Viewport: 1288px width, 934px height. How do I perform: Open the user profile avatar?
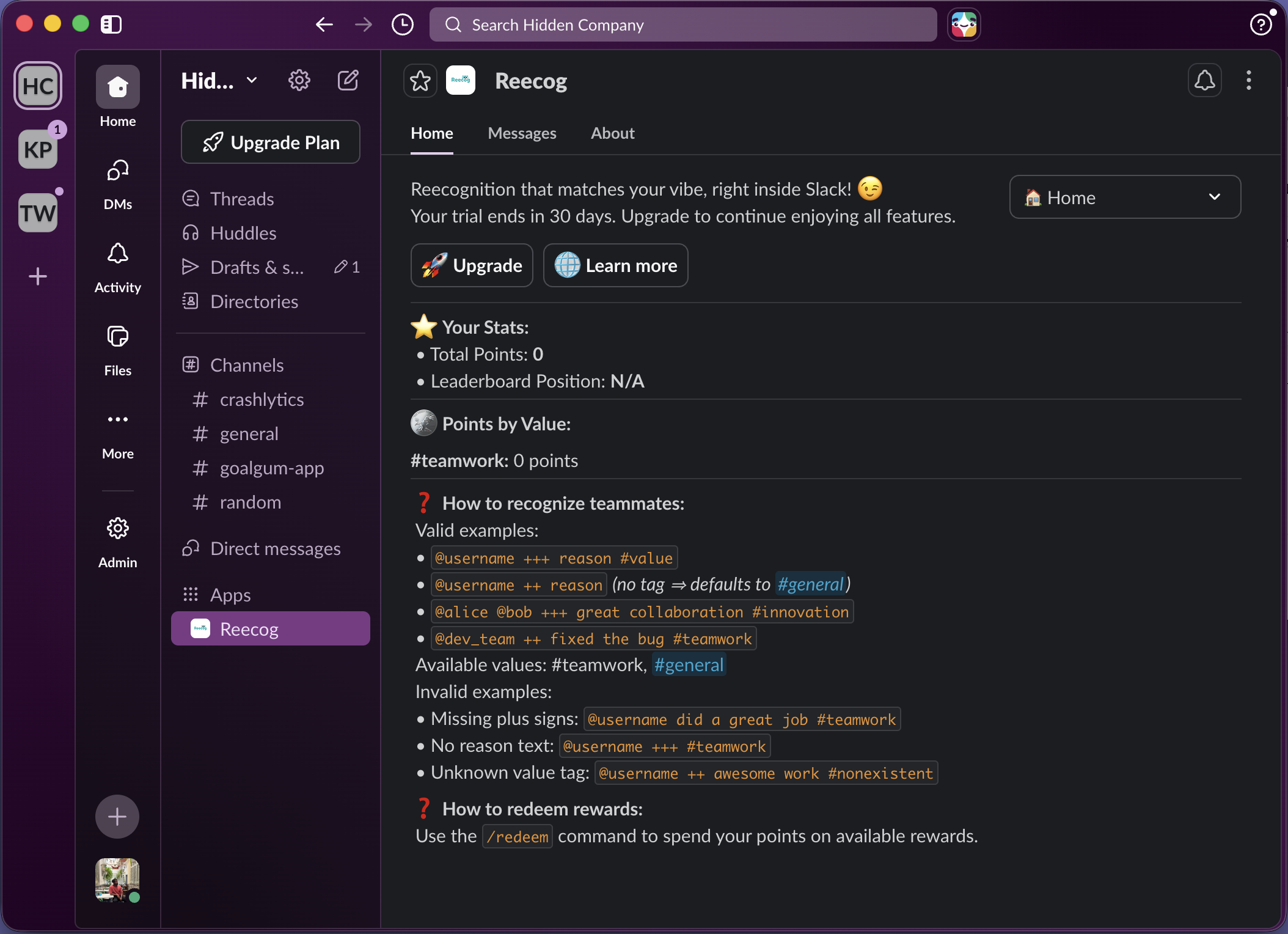pos(117,880)
